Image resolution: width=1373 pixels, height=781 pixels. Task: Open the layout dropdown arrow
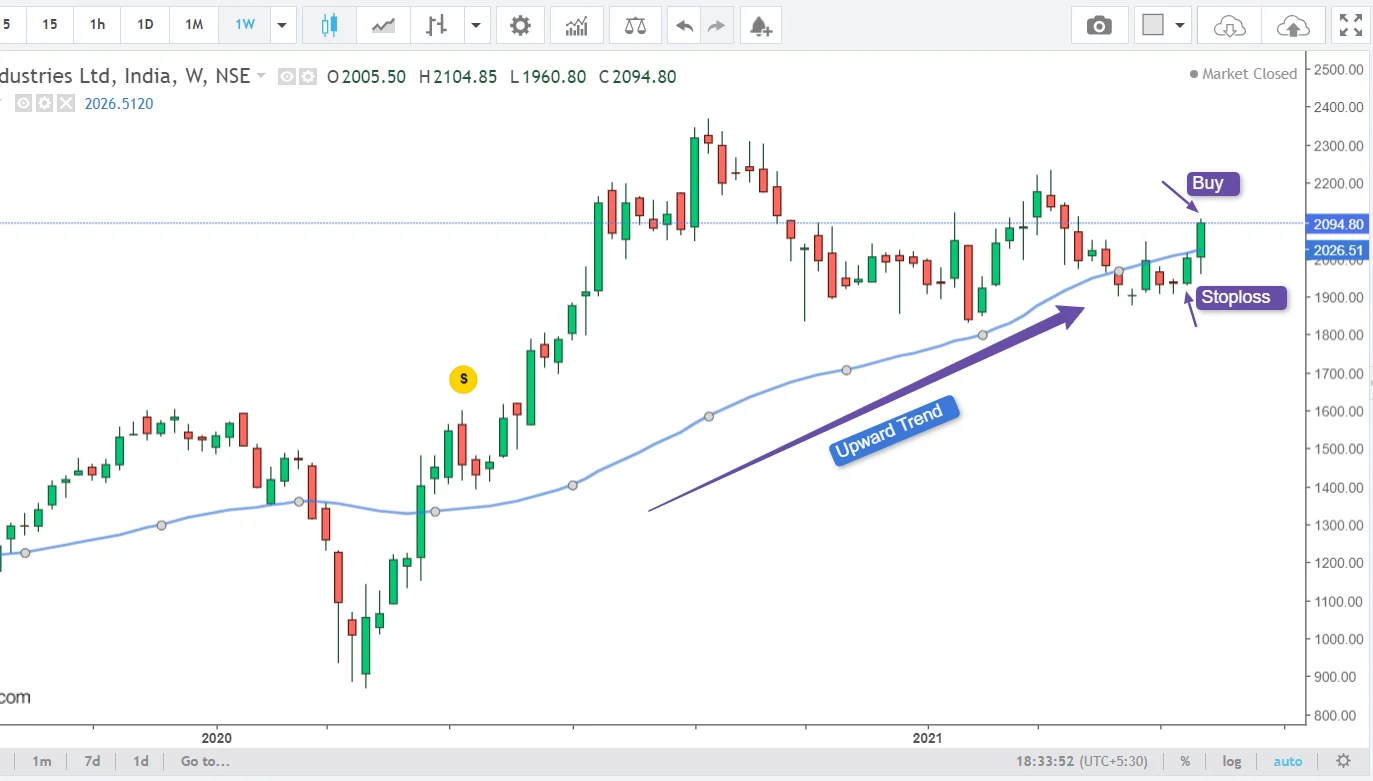click(1181, 25)
